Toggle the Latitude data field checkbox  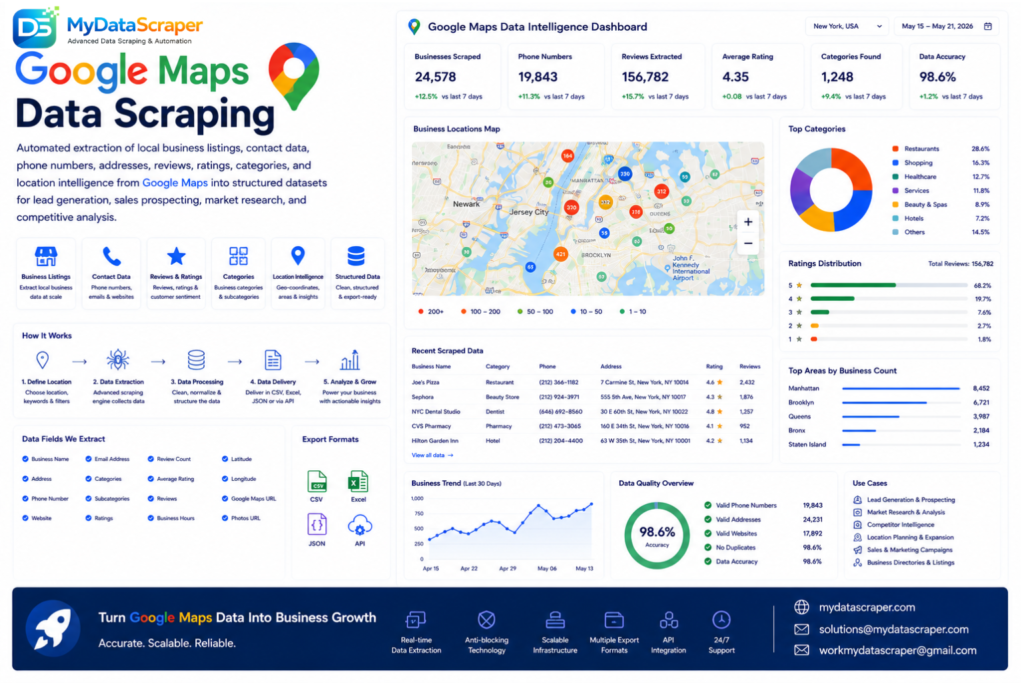click(225, 459)
